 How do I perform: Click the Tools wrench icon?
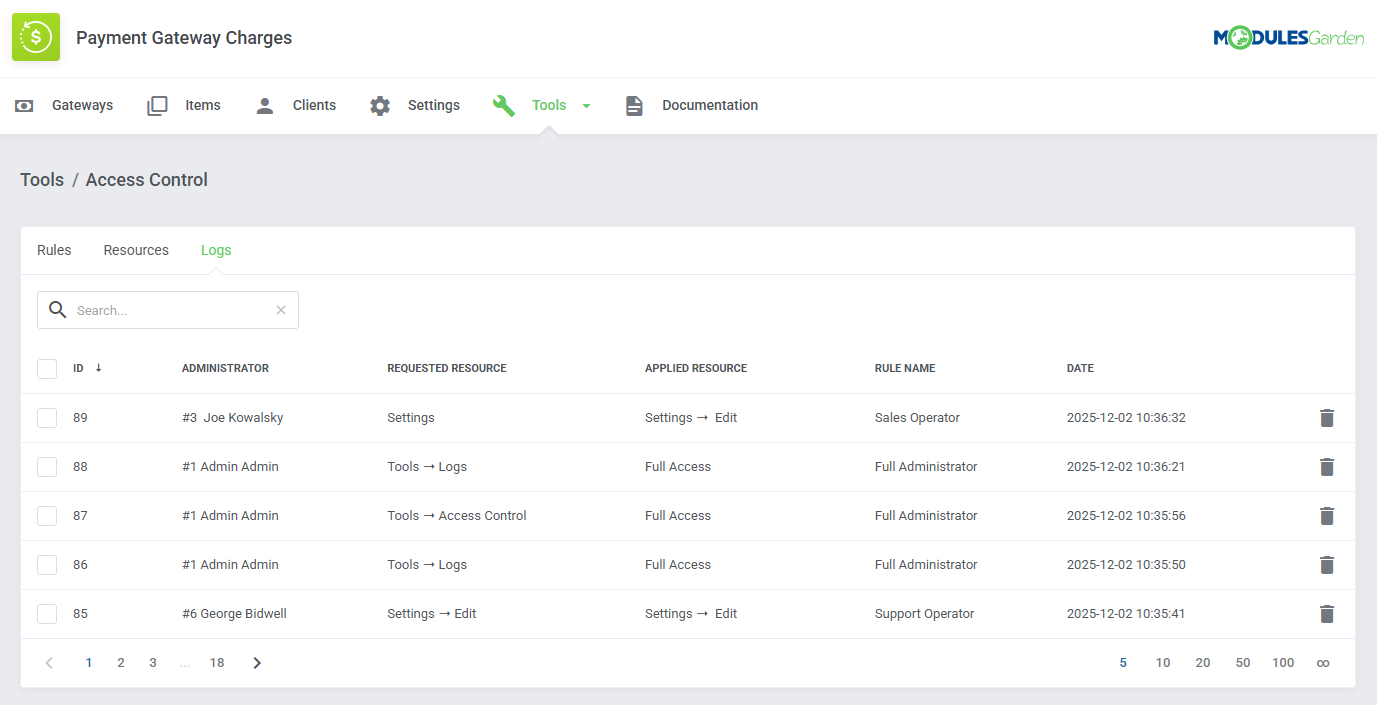[504, 105]
